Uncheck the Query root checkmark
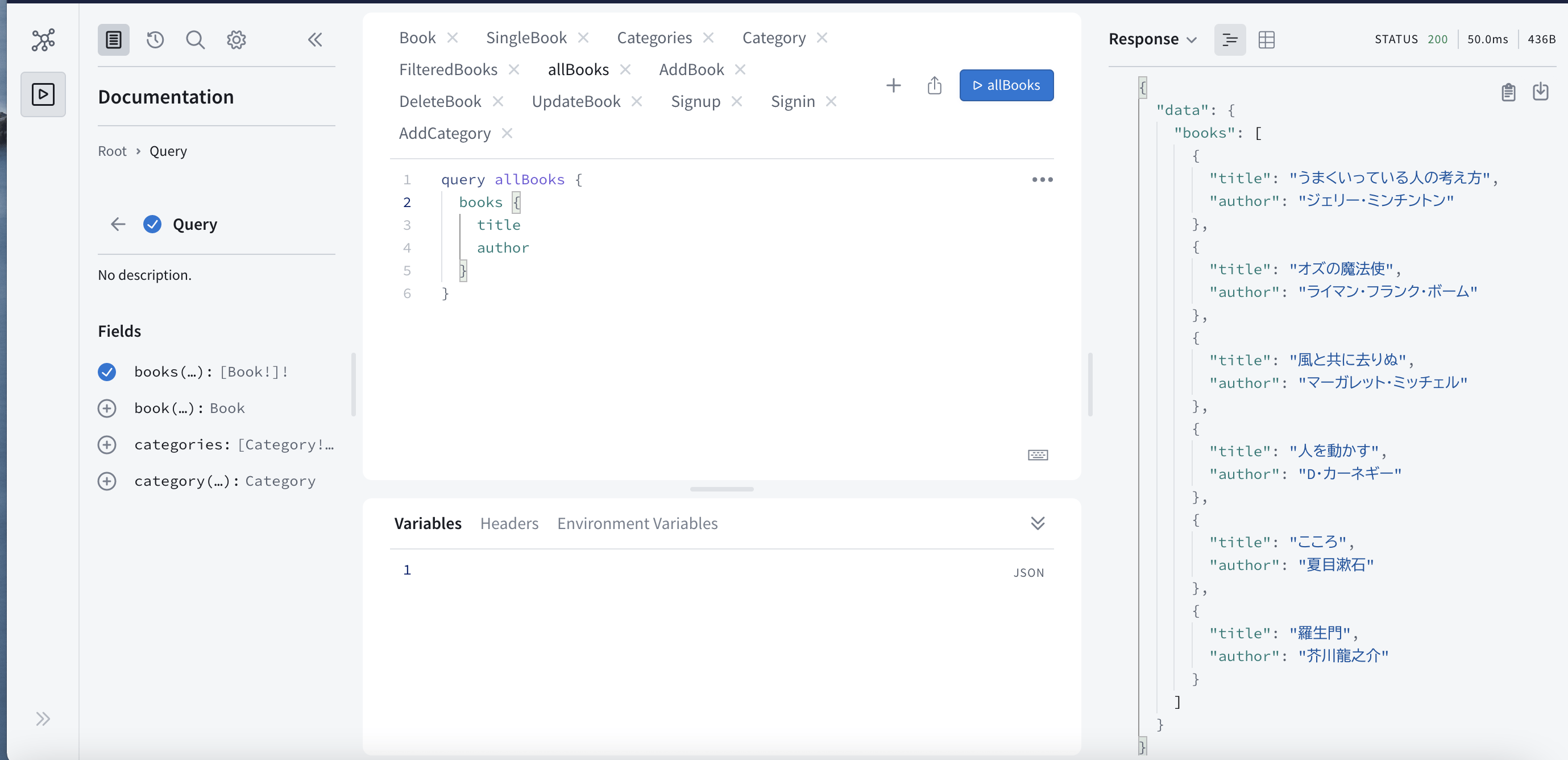This screenshot has width=1568, height=760. [152, 224]
